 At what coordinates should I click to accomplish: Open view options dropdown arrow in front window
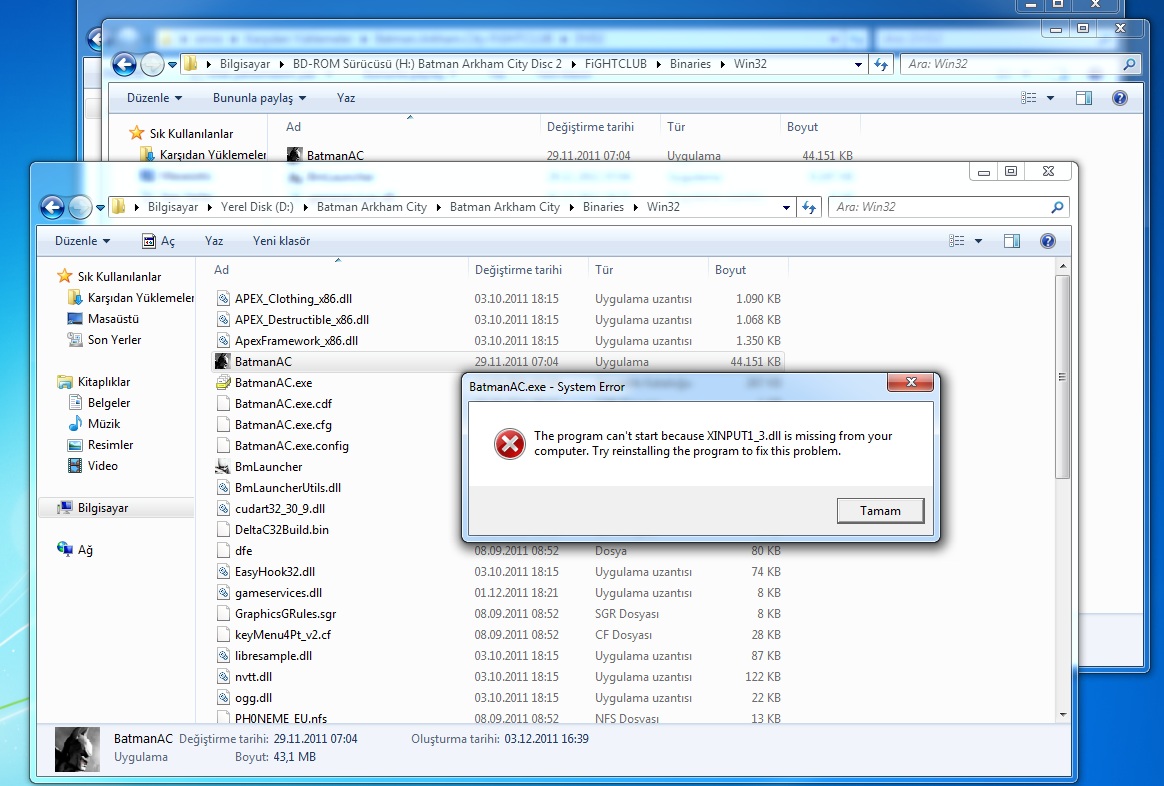tap(978, 241)
